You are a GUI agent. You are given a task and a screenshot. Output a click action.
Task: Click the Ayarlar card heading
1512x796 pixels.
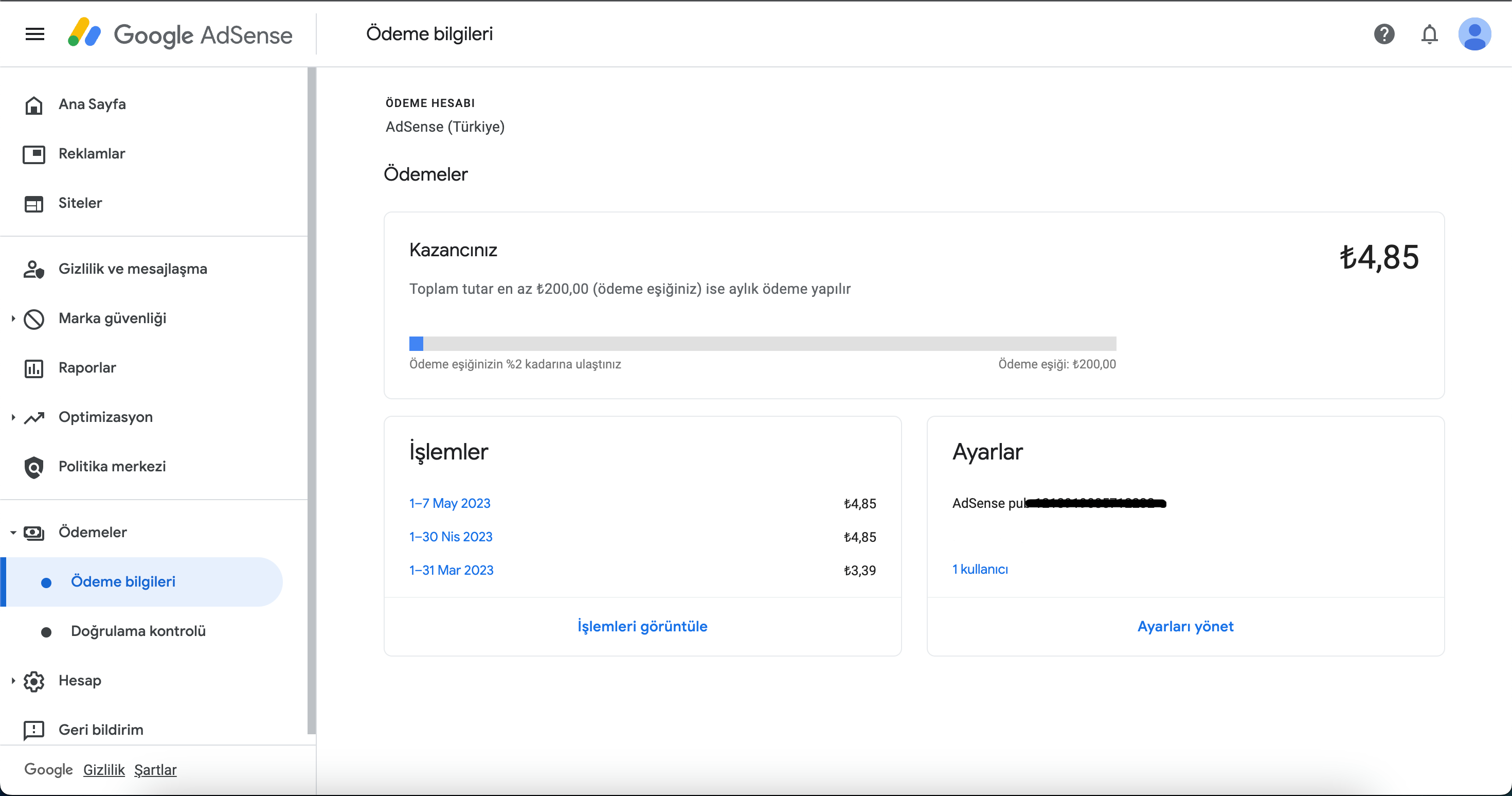point(987,452)
